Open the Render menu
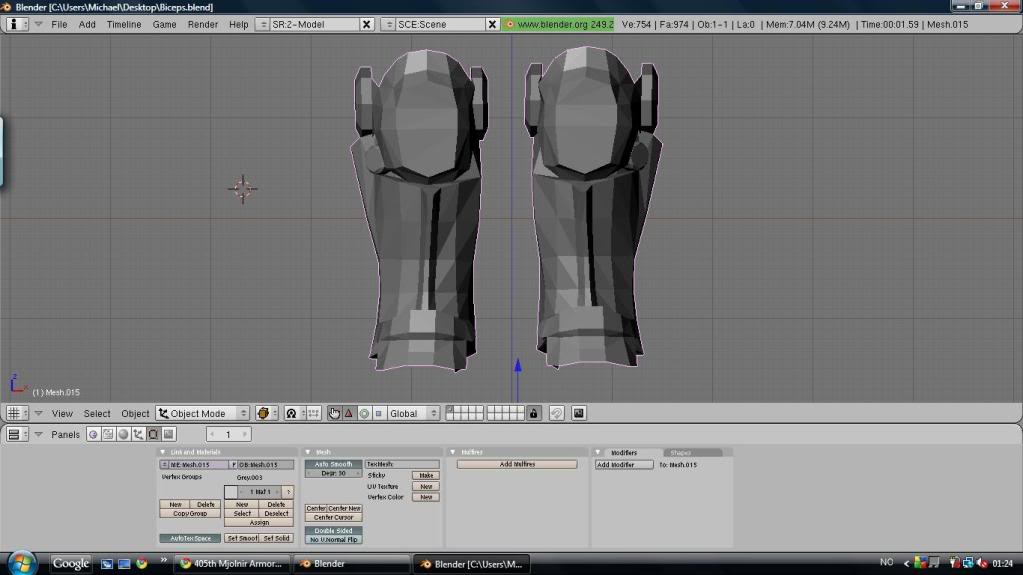1023x575 pixels. [x=203, y=24]
